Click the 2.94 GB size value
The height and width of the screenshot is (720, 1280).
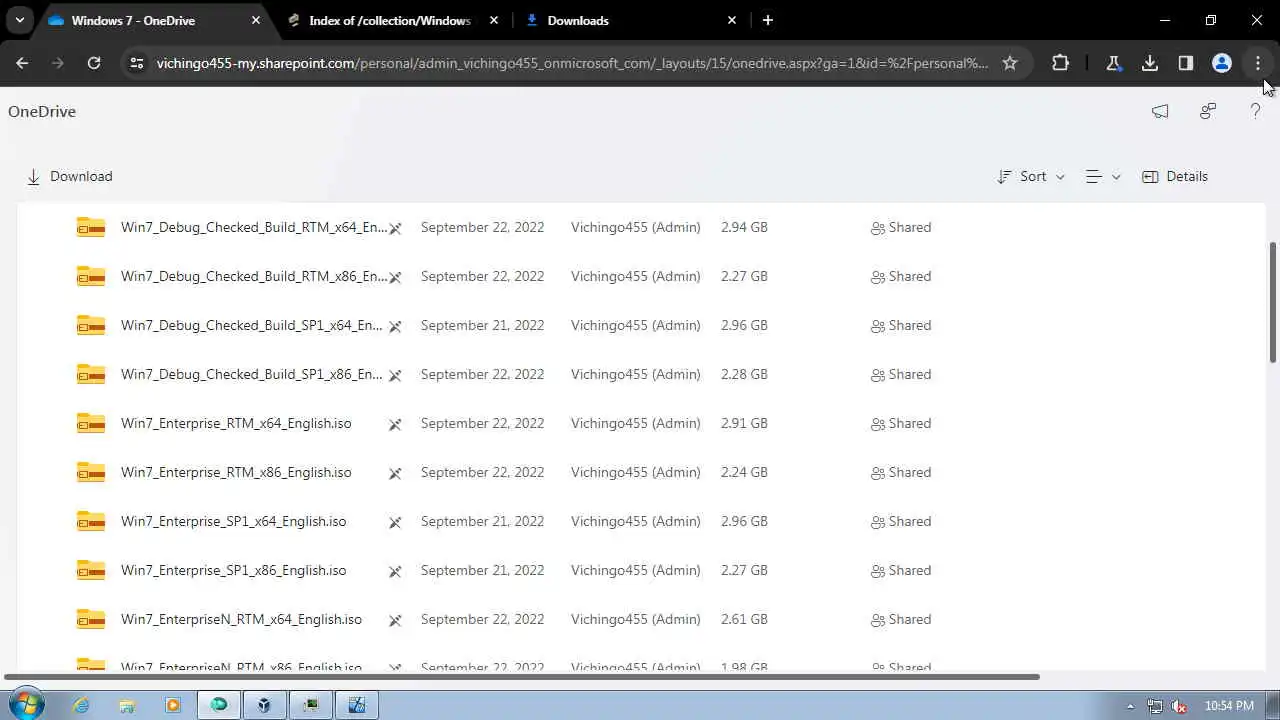744,227
